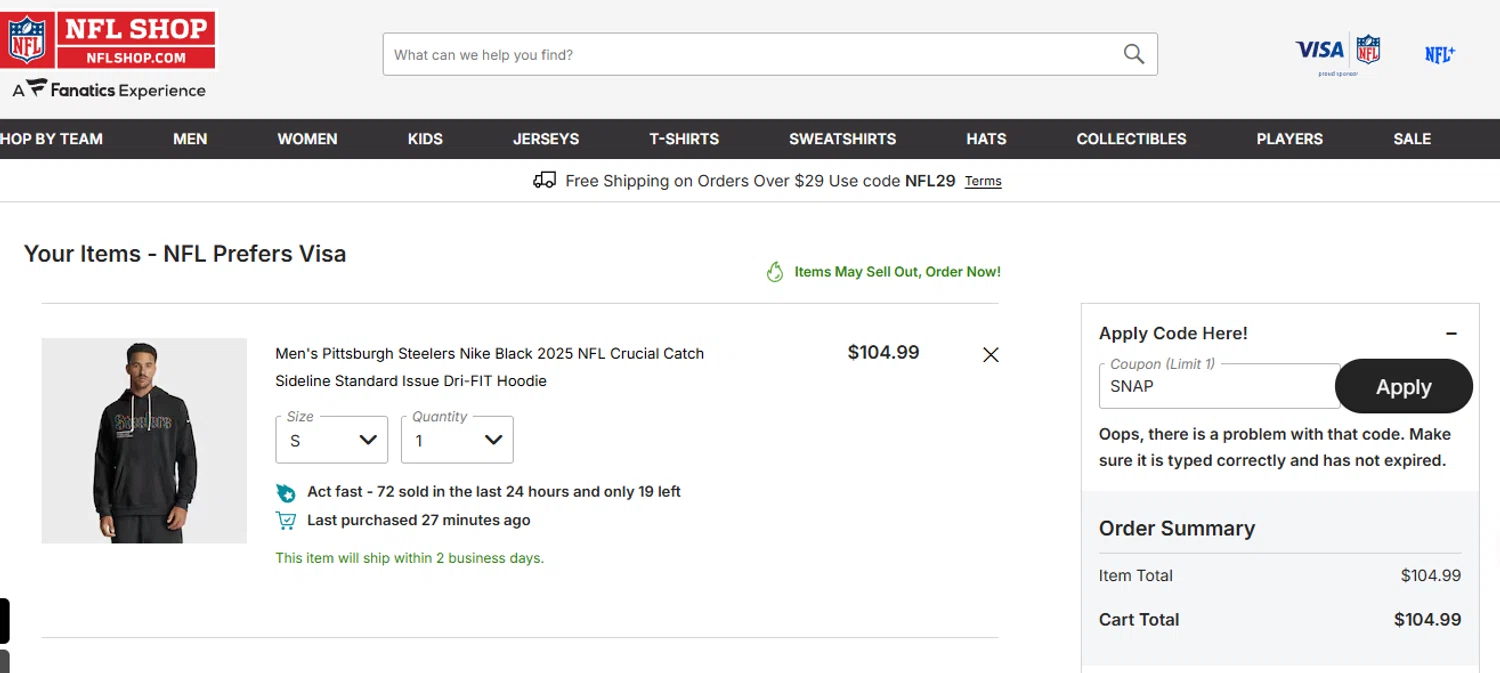Click the Cart Total amount
1500x673 pixels.
[x=1427, y=620]
